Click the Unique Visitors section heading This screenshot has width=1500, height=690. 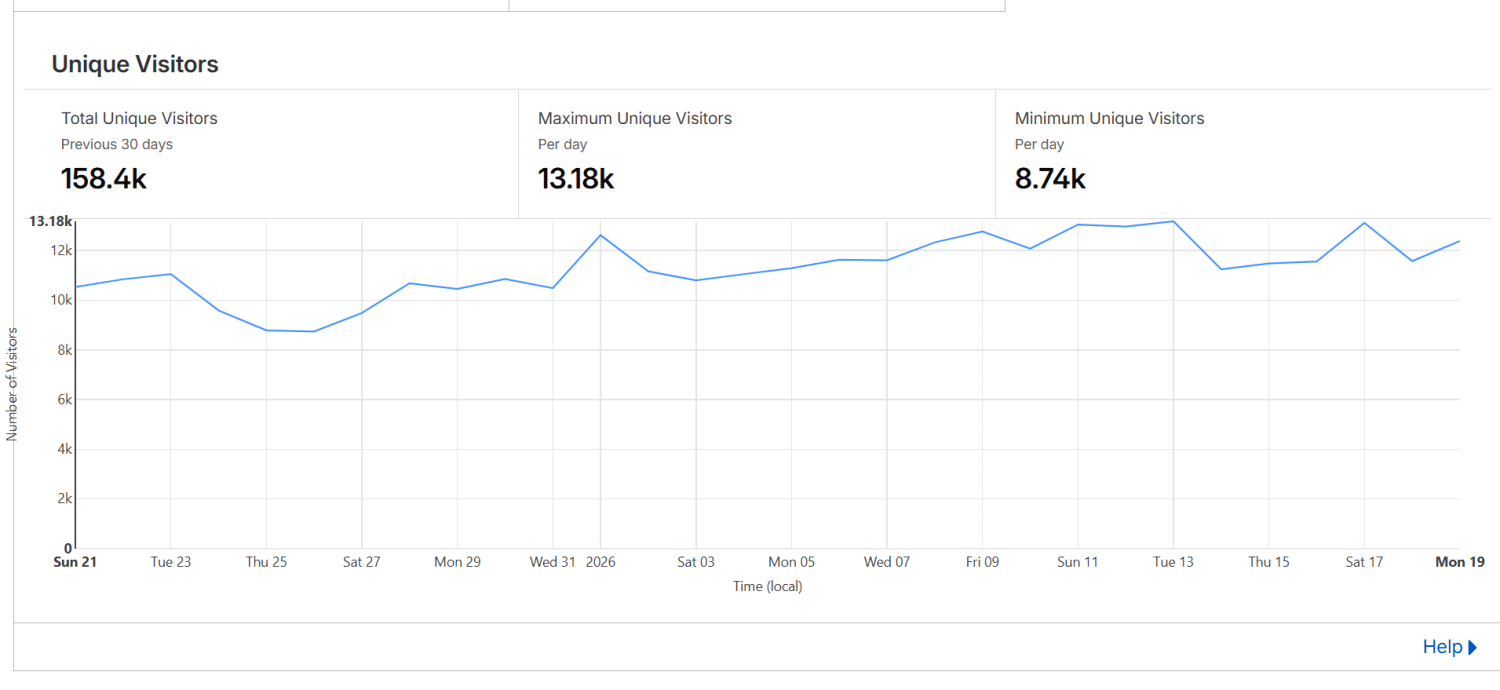click(x=135, y=64)
